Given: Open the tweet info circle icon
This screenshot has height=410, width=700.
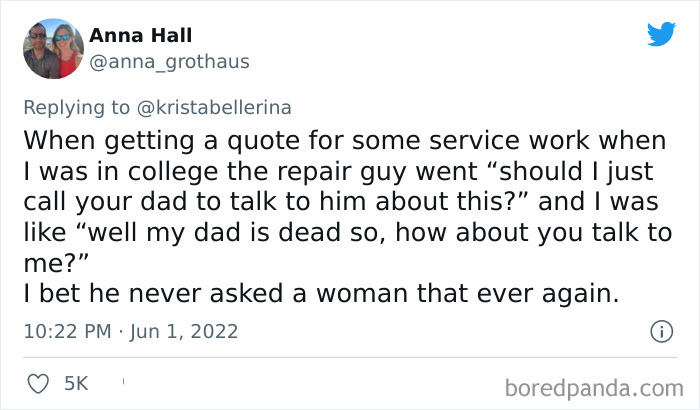Looking at the screenshot, I should pyautogui.click(x=660, y=330).
